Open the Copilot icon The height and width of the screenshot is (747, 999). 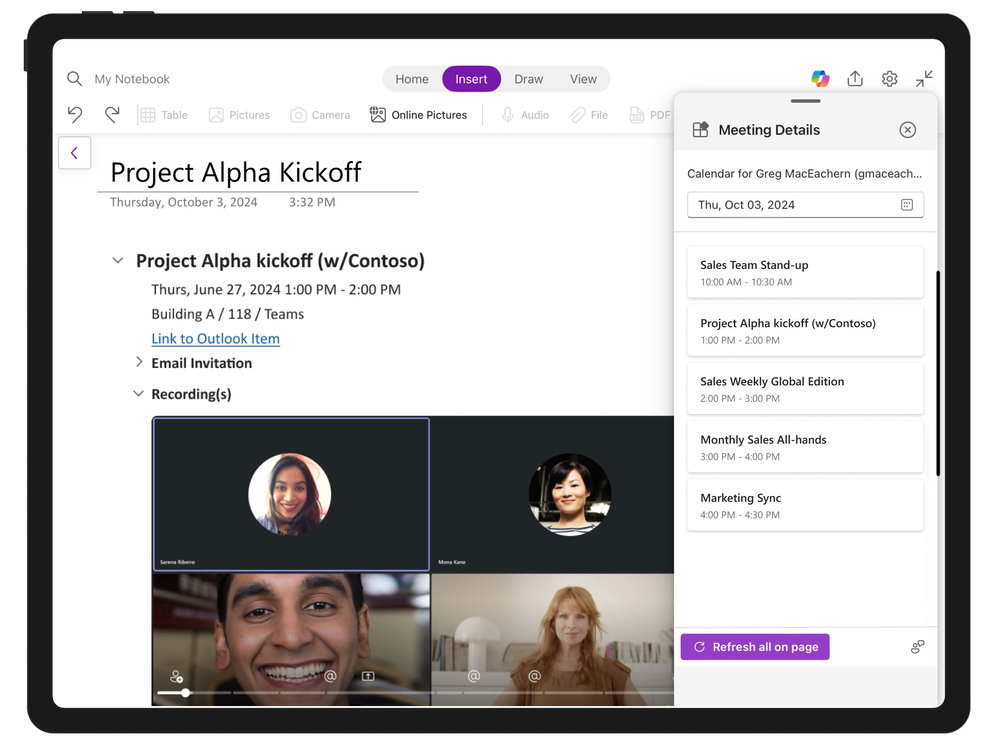[x=820, y=78]
